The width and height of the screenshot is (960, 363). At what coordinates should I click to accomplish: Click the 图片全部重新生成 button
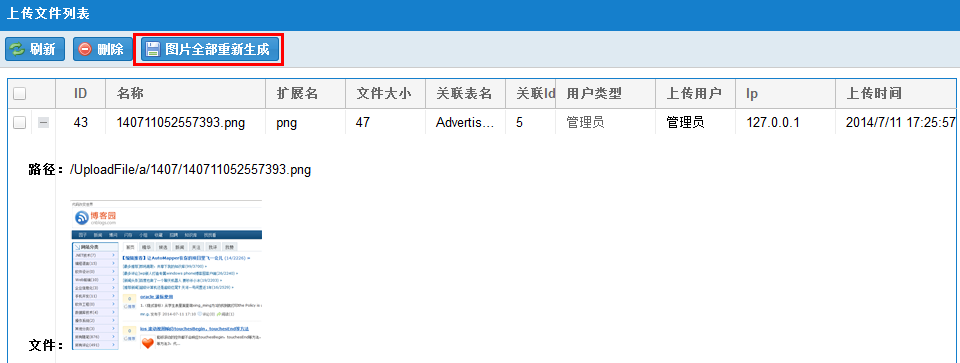[x=210, y=50]
